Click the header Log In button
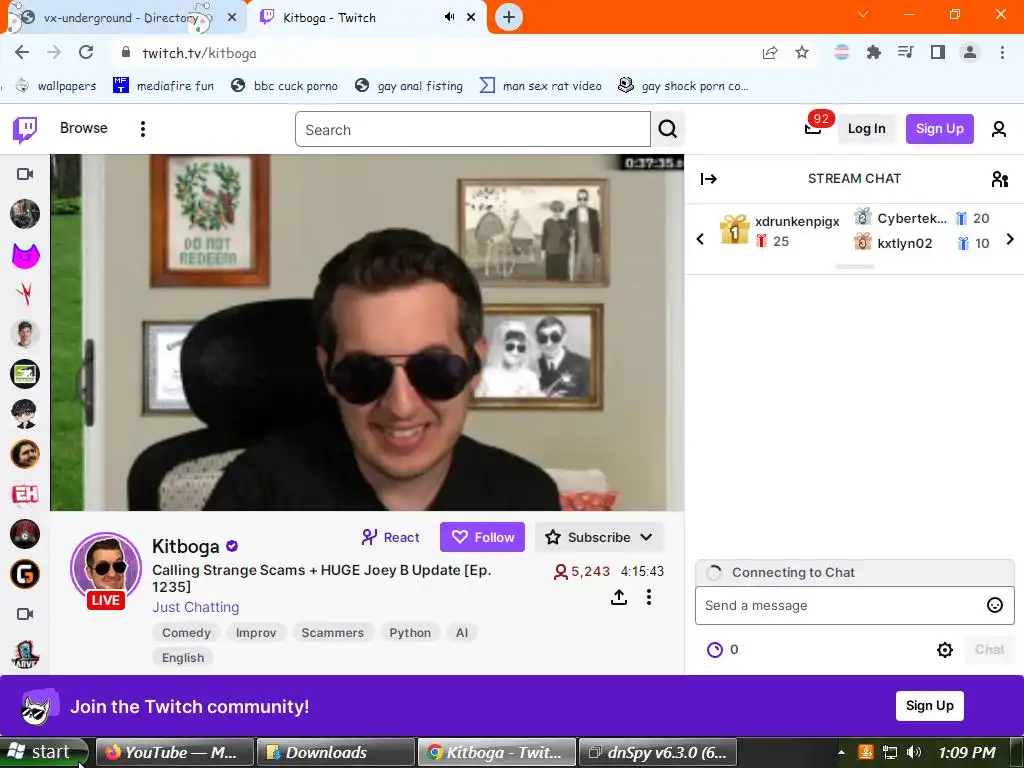Viewport: 1024px width, 768px height. [x=866, y=129]
